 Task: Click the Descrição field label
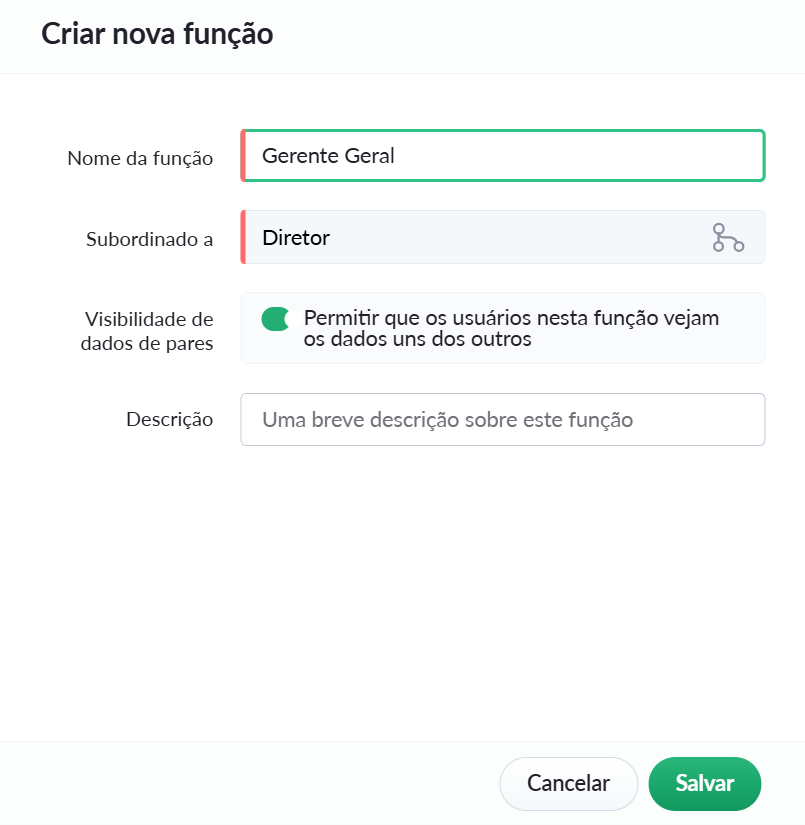169,419
